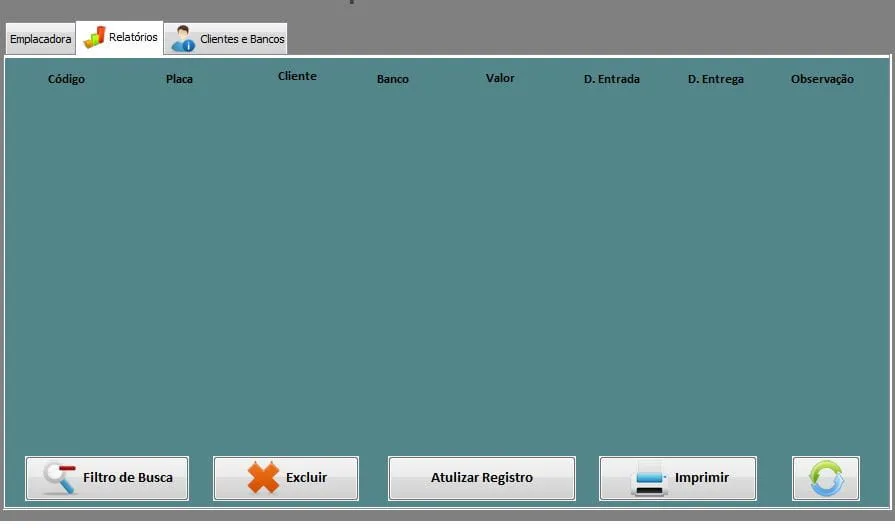Click the magnifying glass search filter icon
Screen dimensions: 895x528
coord(60,478)
